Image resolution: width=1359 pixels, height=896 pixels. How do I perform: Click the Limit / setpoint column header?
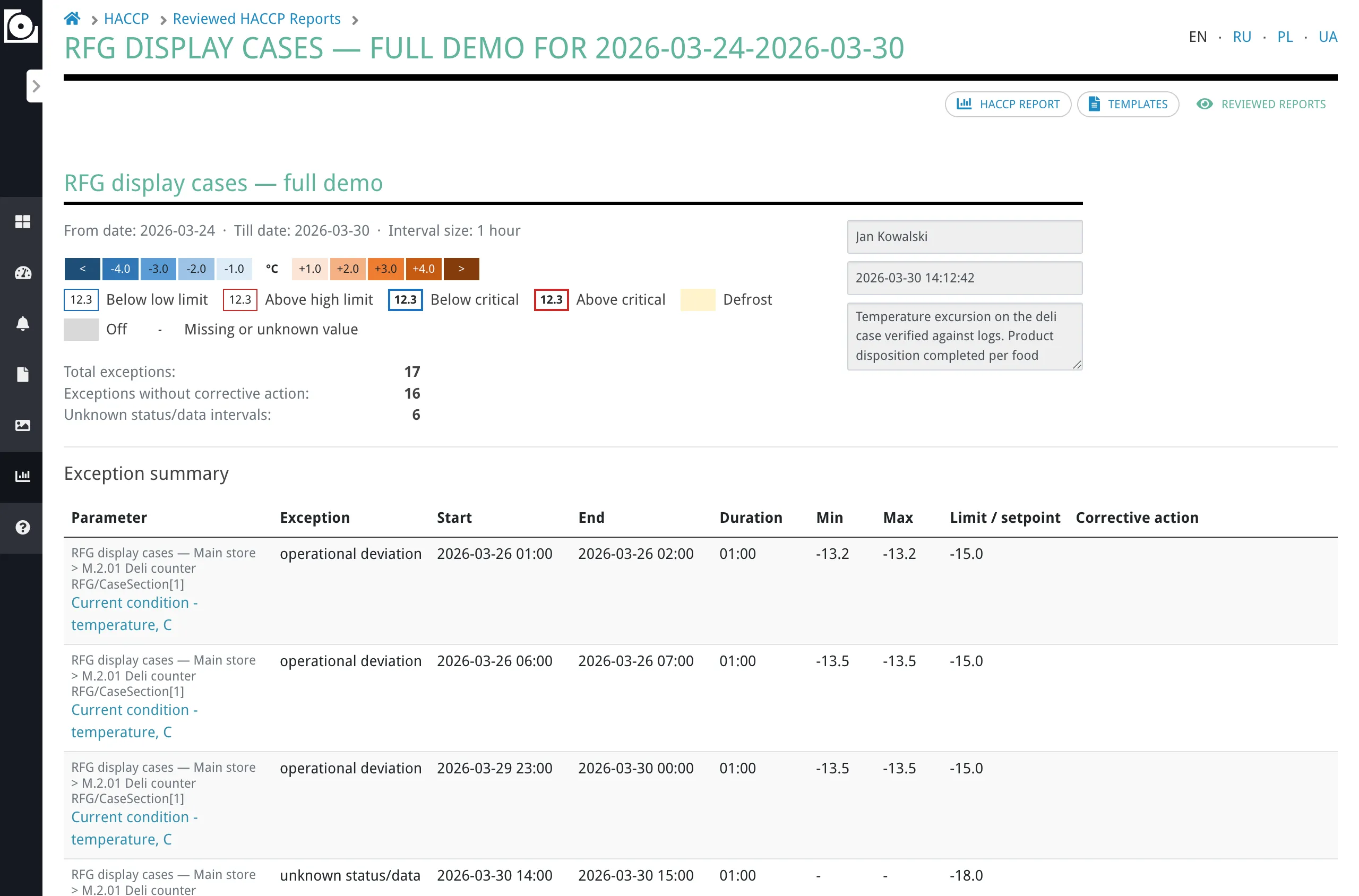click(x=1005, y=518)
